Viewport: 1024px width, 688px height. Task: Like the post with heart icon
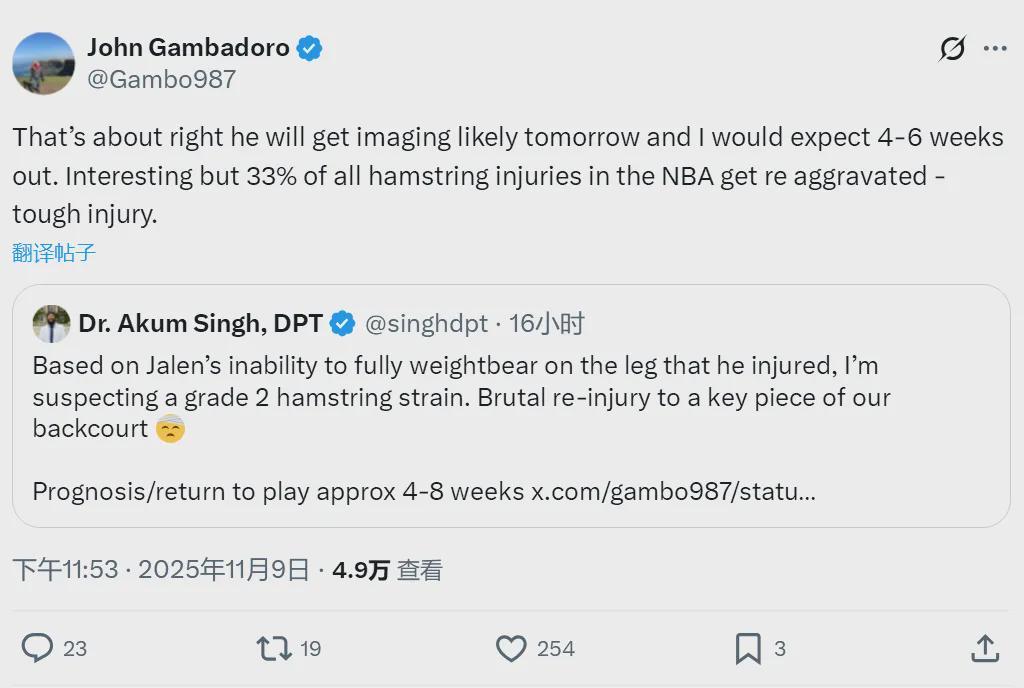click(511, 648)
